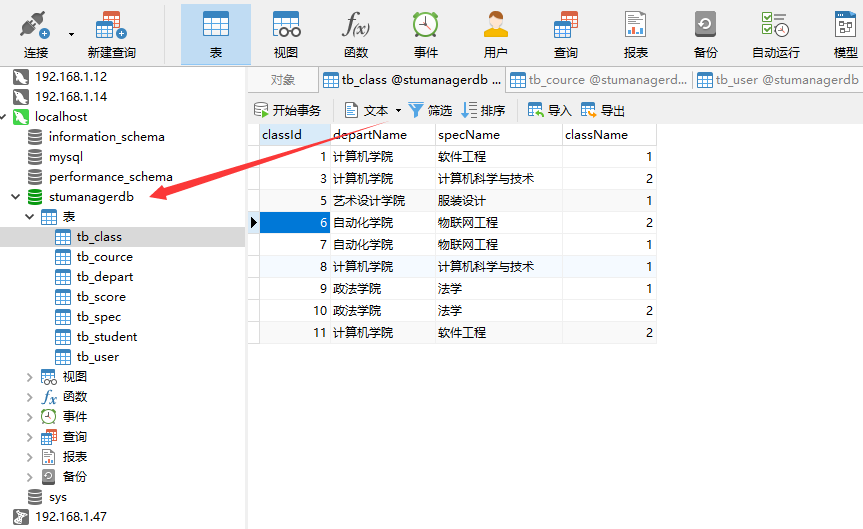
Task: Click the 排序 sort button
Action: [x=483, y=111]
